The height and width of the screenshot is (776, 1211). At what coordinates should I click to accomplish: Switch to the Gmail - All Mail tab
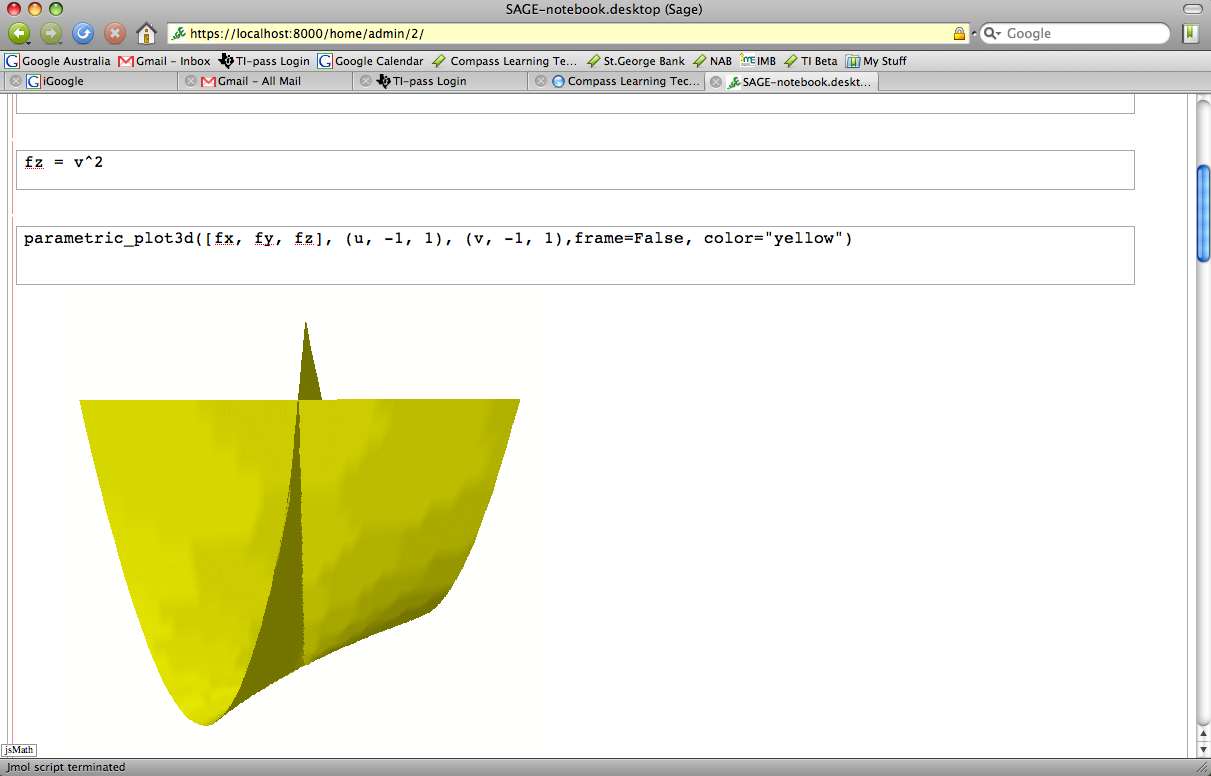click(260, 81)
